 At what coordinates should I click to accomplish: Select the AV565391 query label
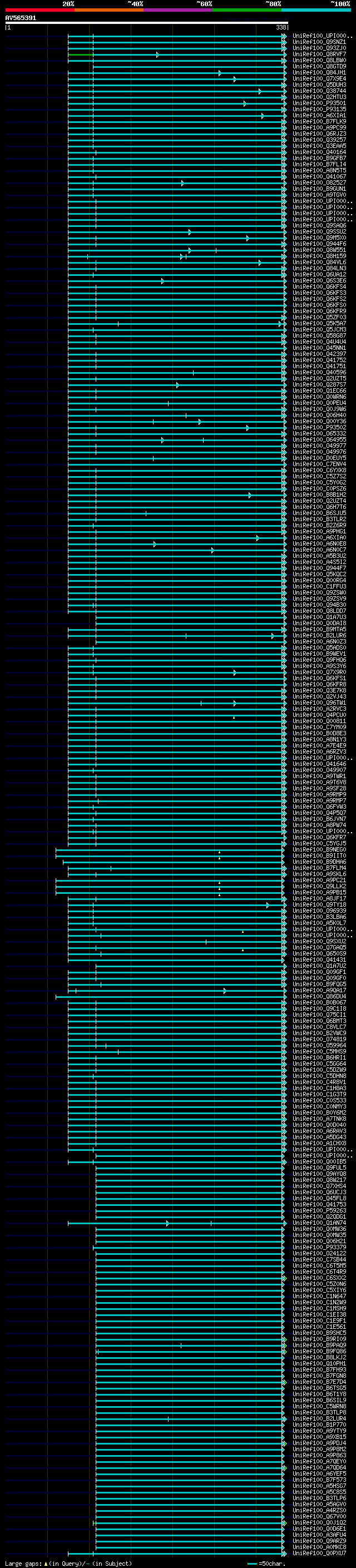pos(21,18)
